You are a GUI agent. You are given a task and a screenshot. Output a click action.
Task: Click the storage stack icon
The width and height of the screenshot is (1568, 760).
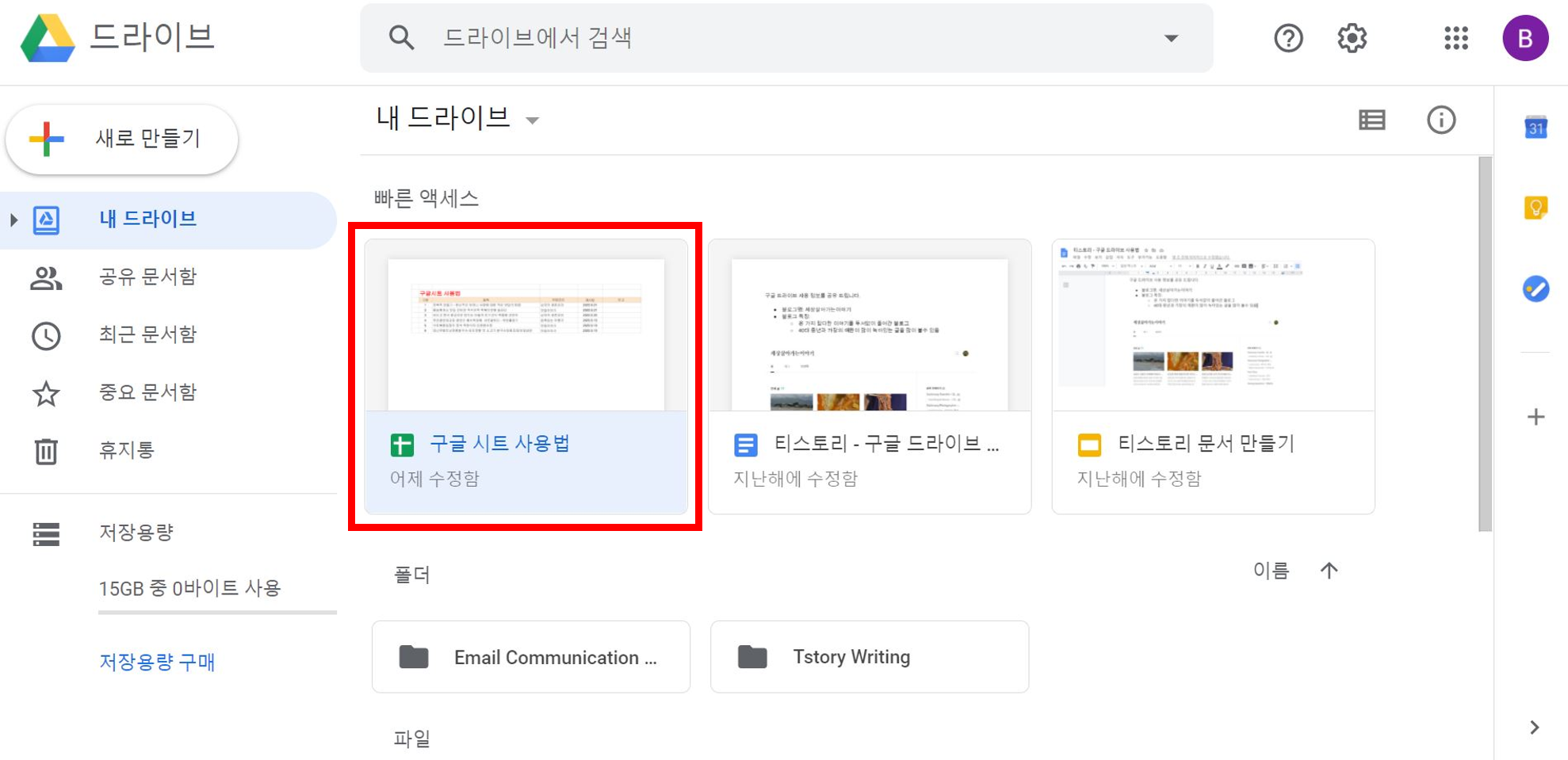(46, 534)
